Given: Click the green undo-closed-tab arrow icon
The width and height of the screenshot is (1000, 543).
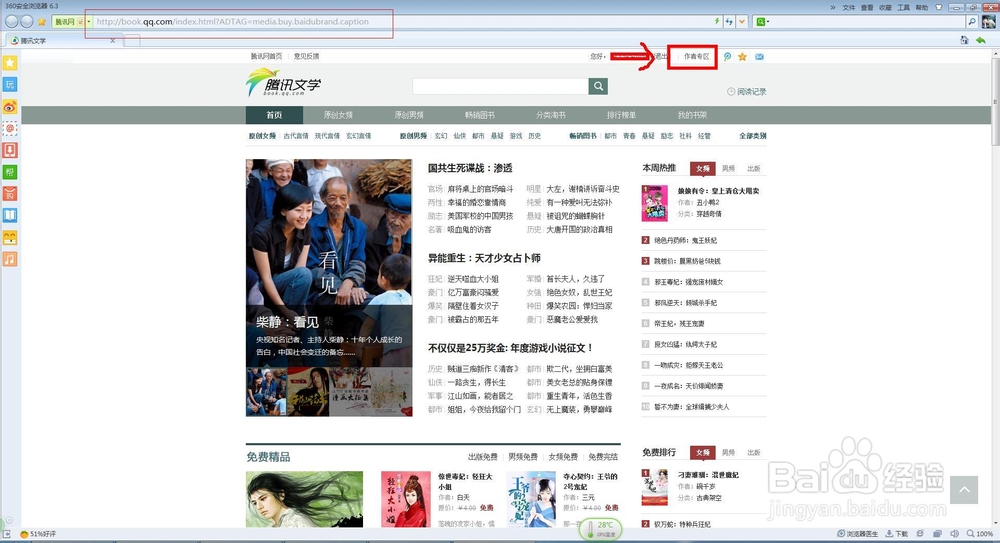Looking at the screenshot, I should (x=980, y=40).
